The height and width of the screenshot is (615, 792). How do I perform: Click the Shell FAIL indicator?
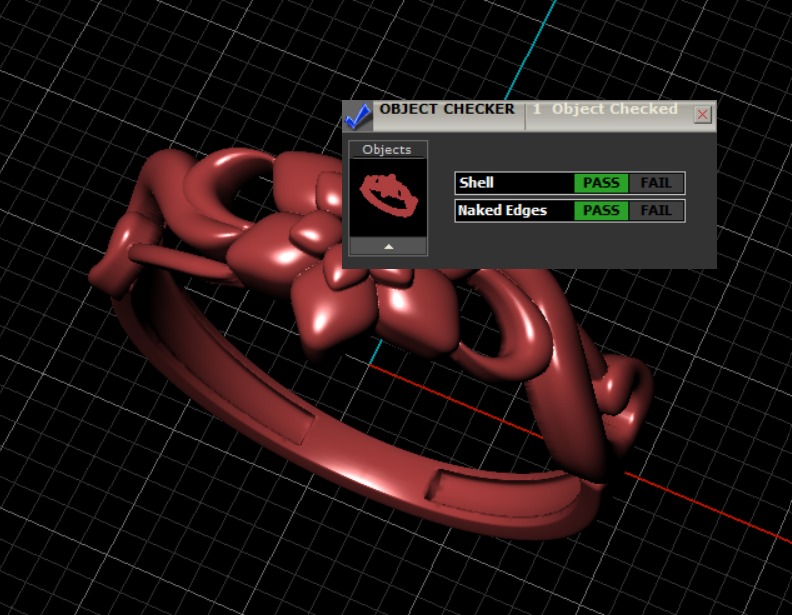click(x=656, y=183)
